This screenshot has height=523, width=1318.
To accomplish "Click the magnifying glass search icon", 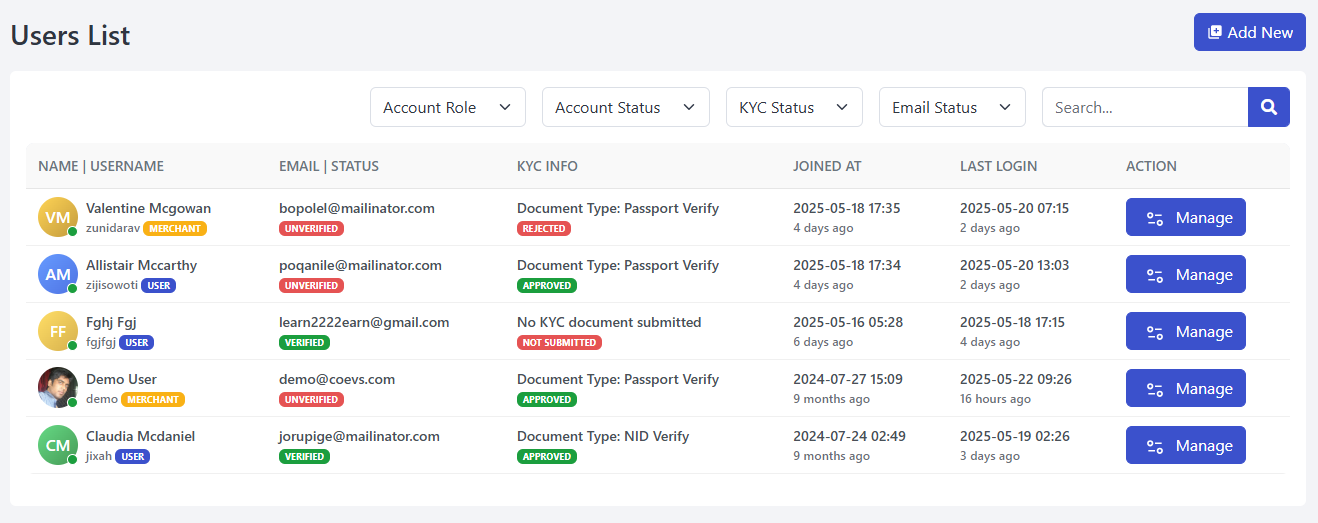I will point(1268,107).
